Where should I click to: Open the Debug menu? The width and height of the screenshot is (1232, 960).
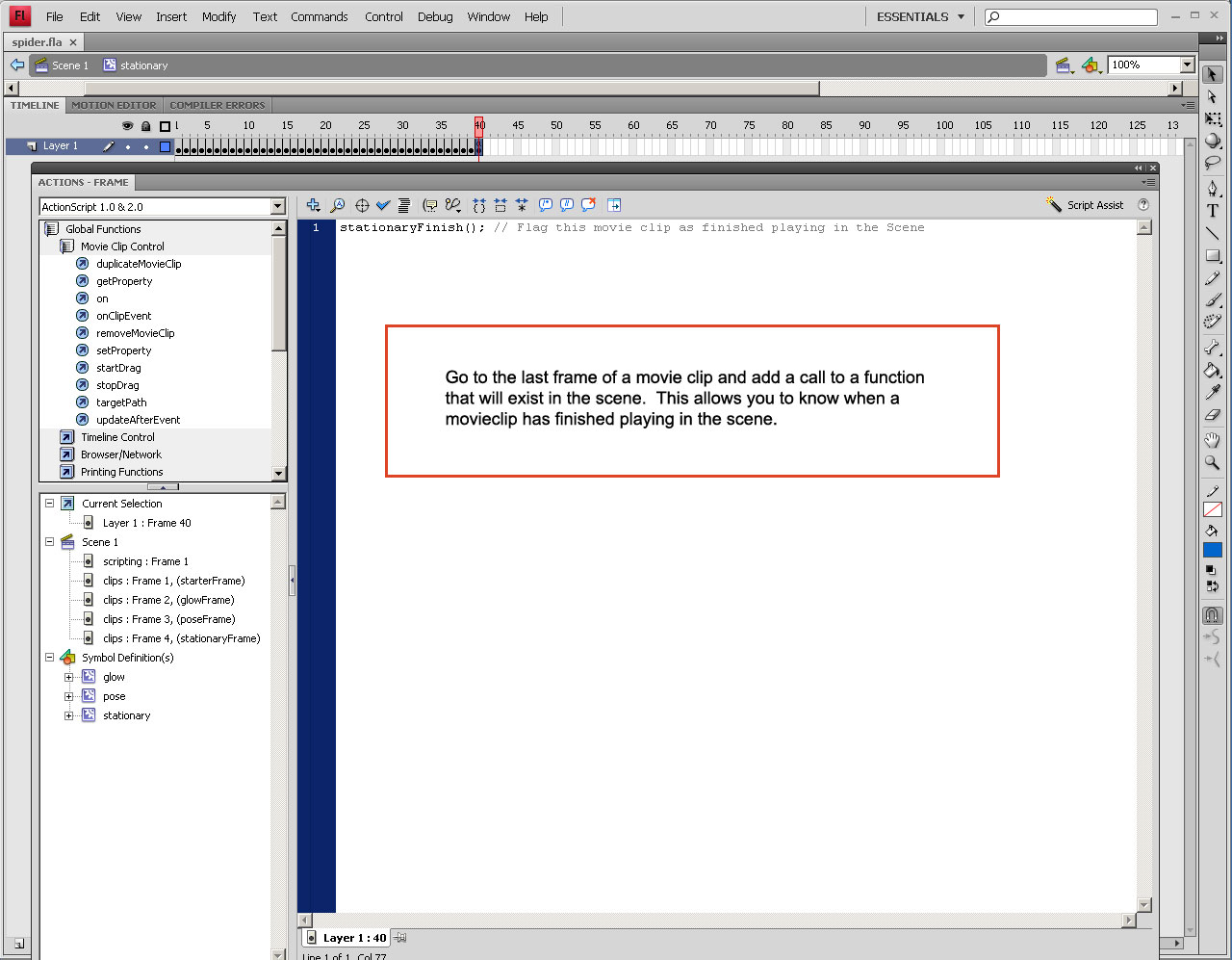coord(435,17)
